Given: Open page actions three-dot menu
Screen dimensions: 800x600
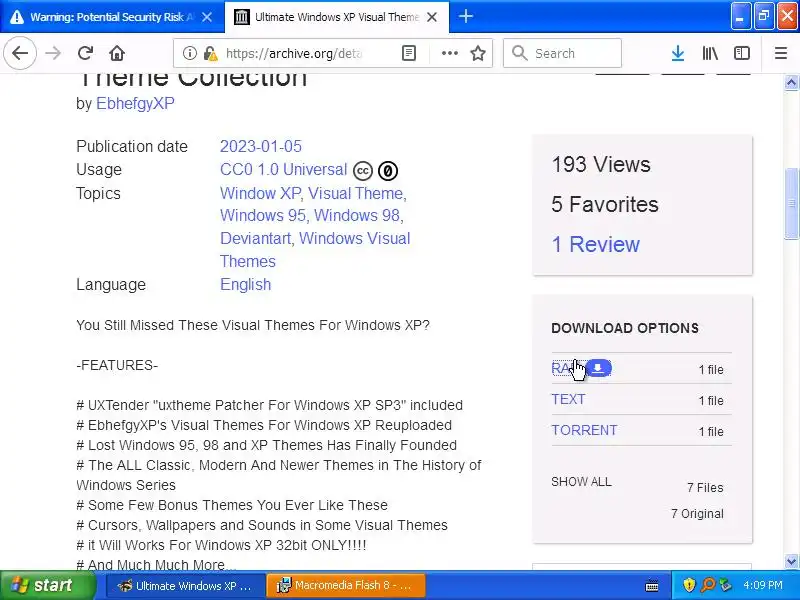Looking at the screenshot, I should pyautogui.click(x=449, y=53).
